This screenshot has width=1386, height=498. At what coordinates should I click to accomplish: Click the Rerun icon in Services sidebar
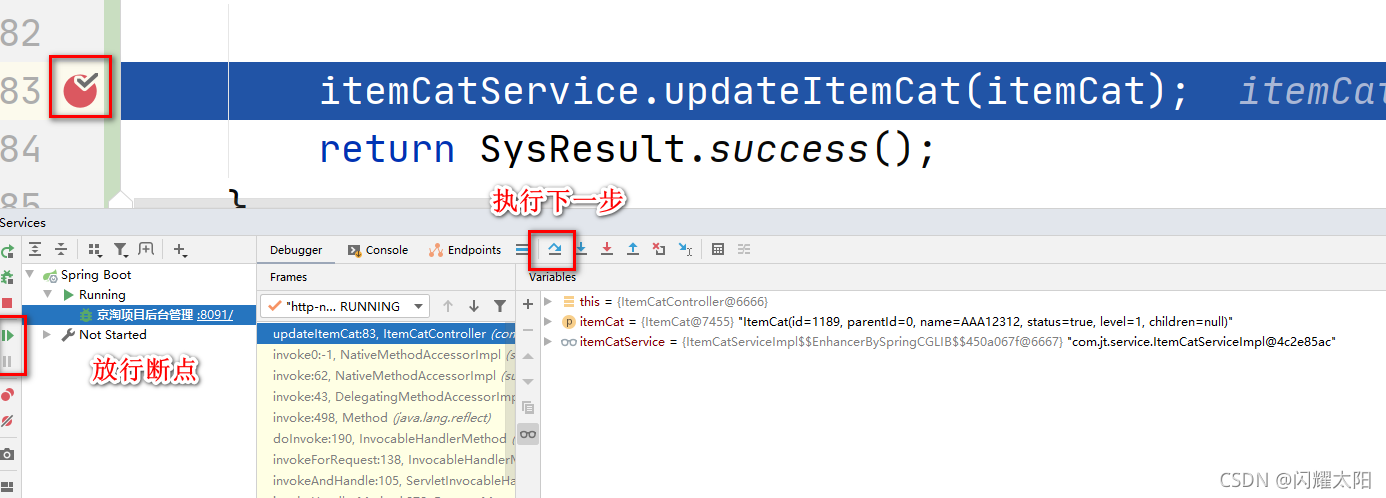pos(8,252)
